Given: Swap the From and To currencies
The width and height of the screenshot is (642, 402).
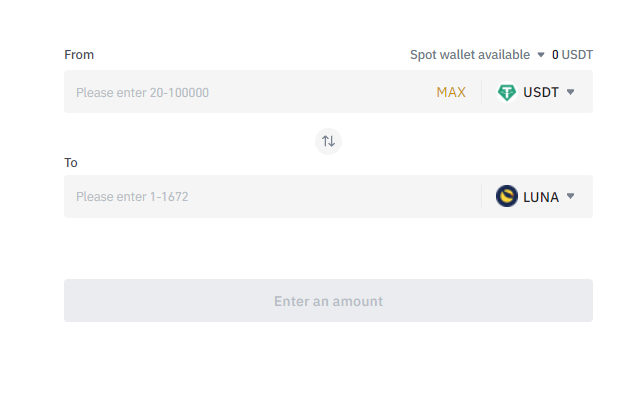Looking at the screenshot, I should pyautogui.click(x=328, y=141).
